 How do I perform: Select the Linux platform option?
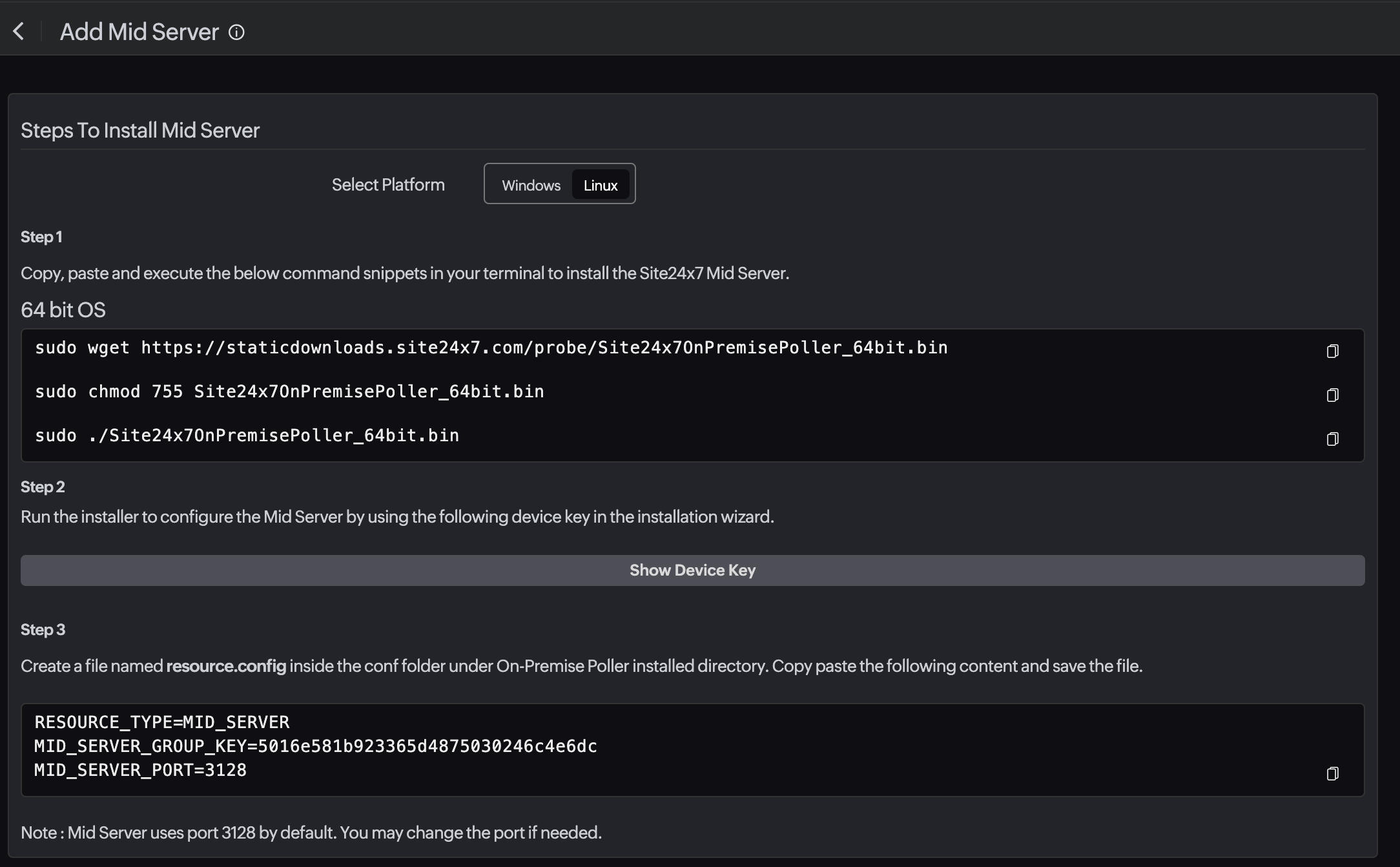click(x=600, y=185)
